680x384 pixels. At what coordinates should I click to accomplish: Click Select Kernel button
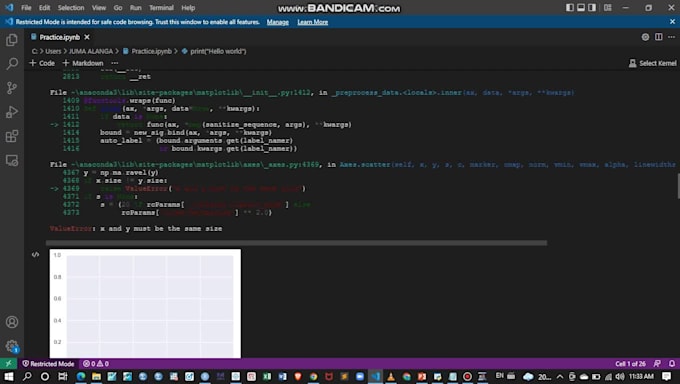(x=652, y=63)
